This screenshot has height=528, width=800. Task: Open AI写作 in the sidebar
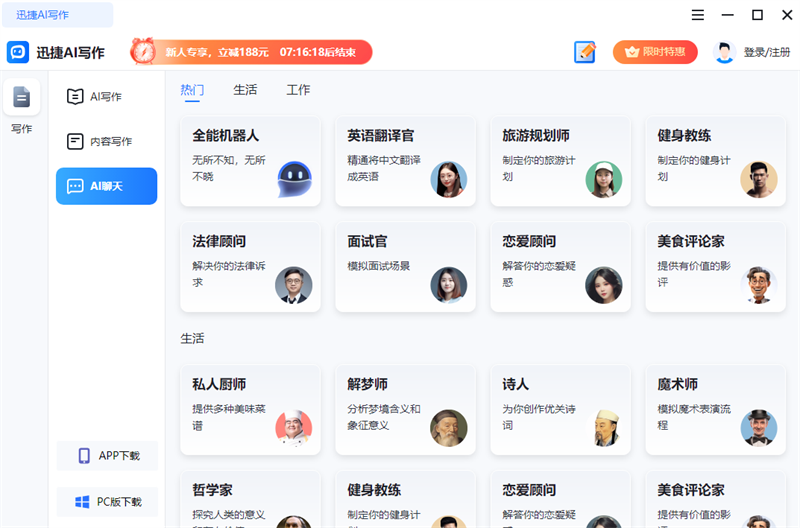click(x=106, y=96)
